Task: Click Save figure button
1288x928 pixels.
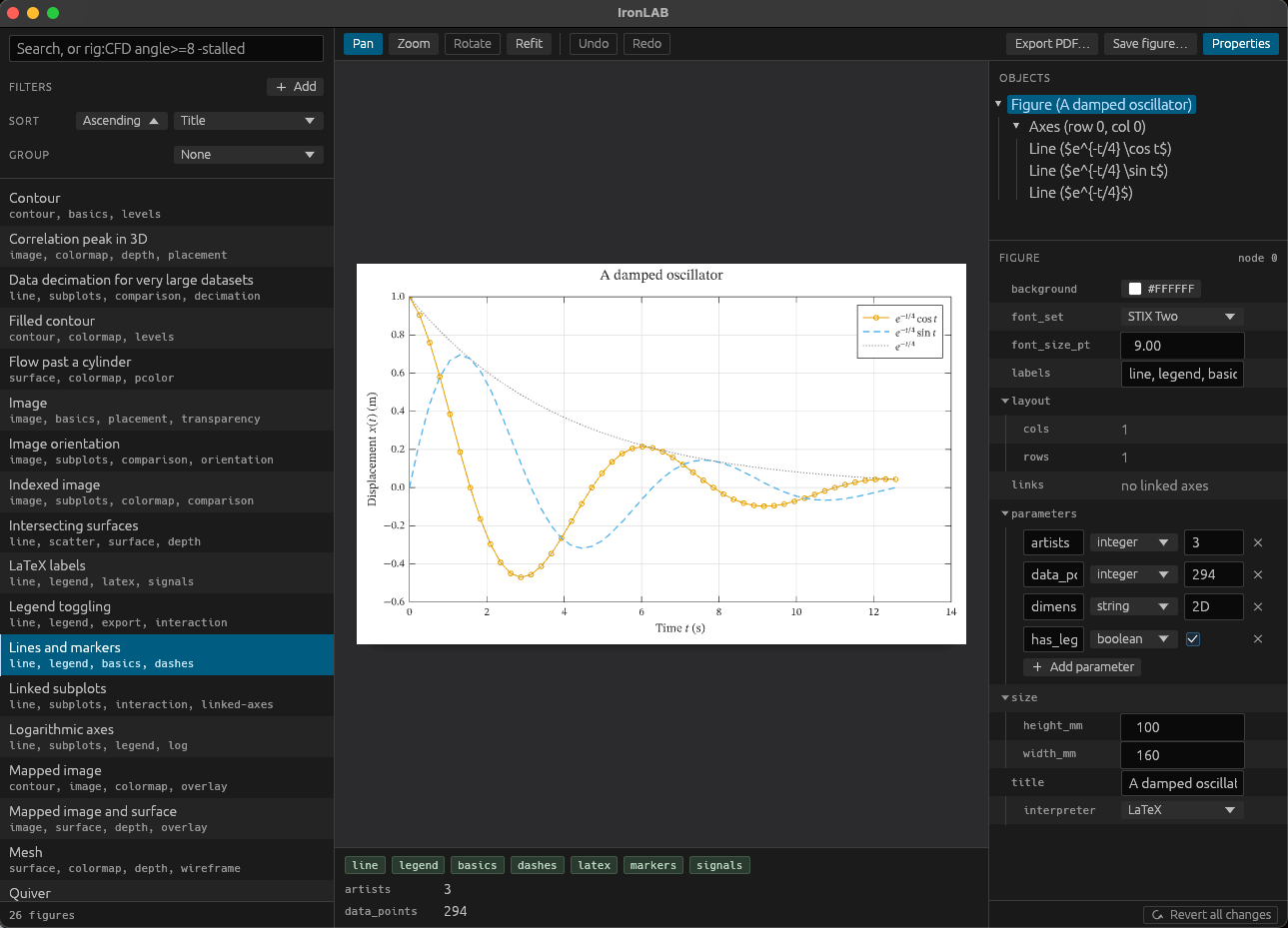Action: tap(1150, 44)
